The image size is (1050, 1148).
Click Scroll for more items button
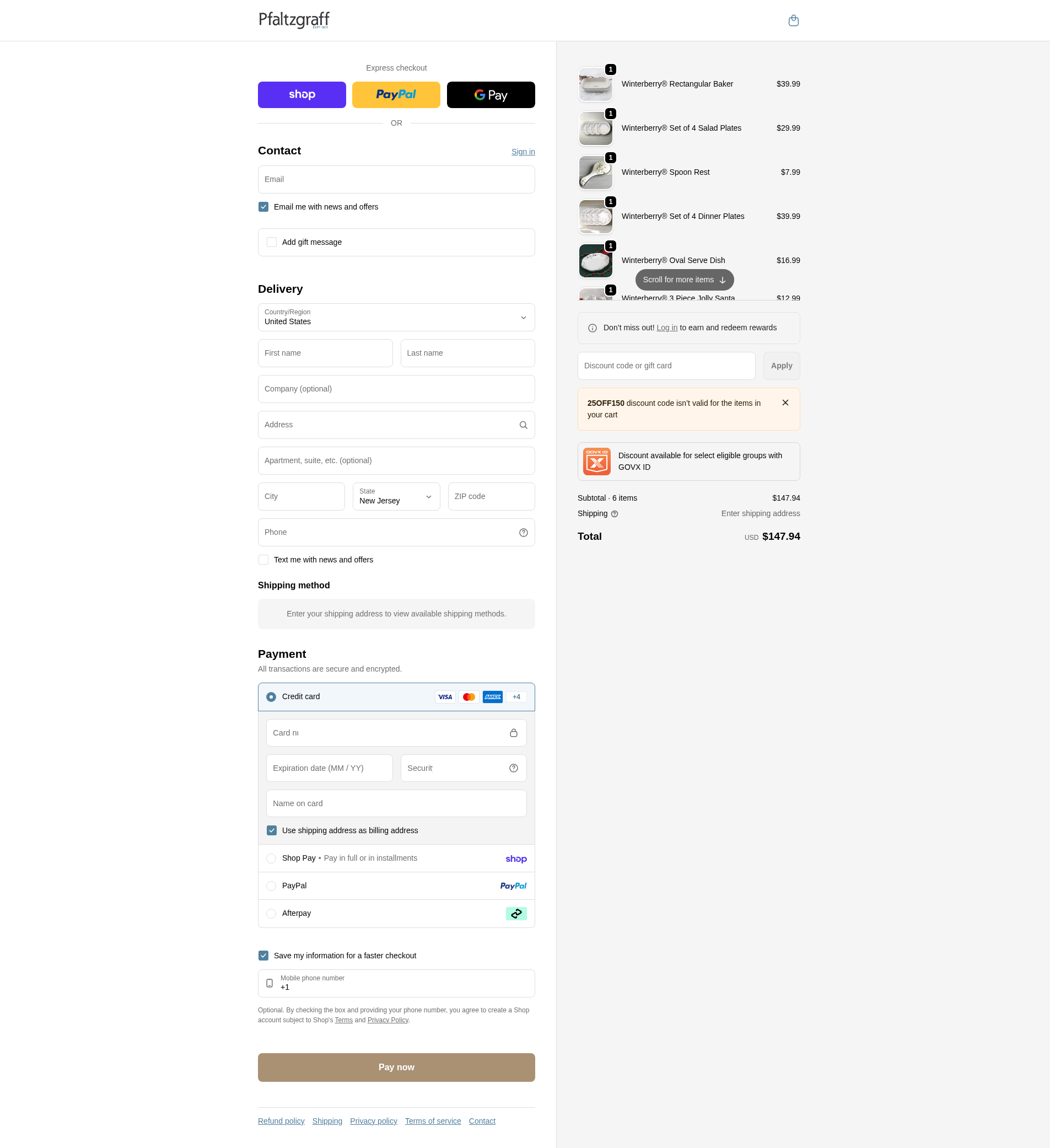[x=685, y=280]
